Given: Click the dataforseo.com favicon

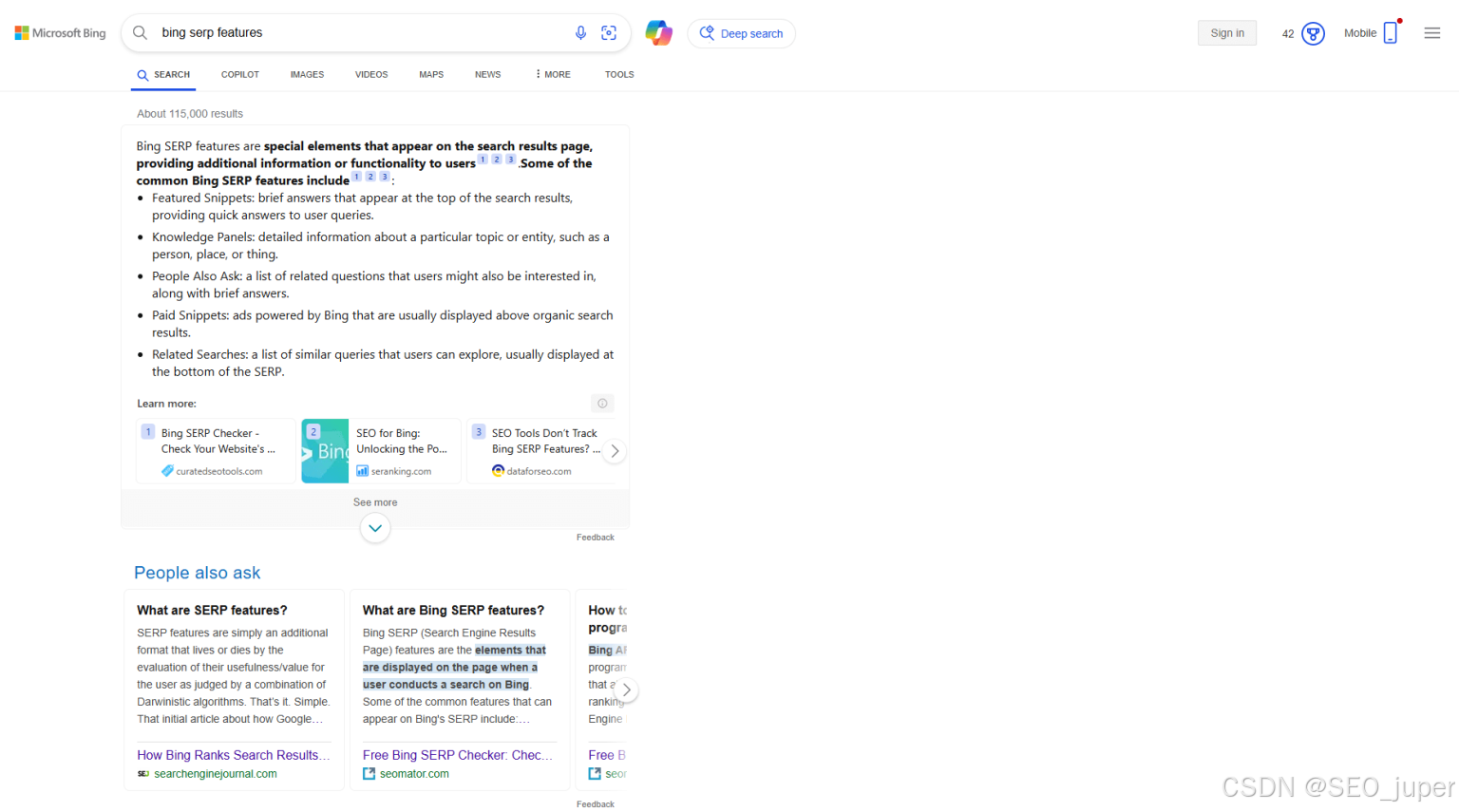Looking at the screenshot, I should point(498,471).
